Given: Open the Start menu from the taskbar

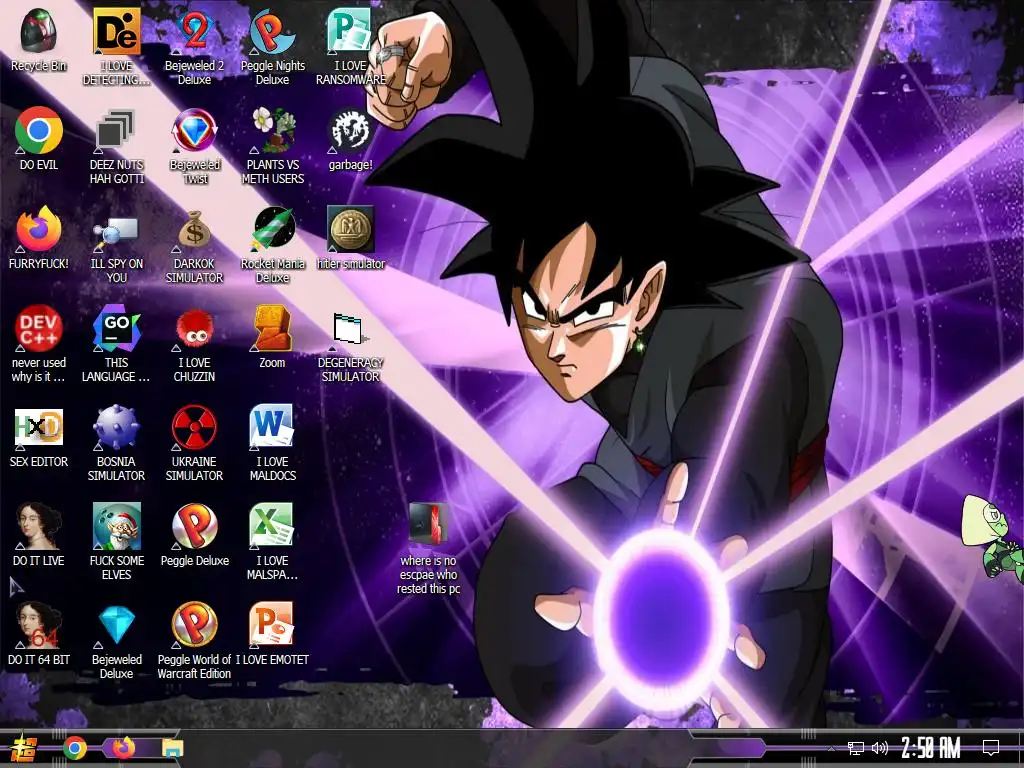Looking at the screenshot, I should [x=24, y=748].
